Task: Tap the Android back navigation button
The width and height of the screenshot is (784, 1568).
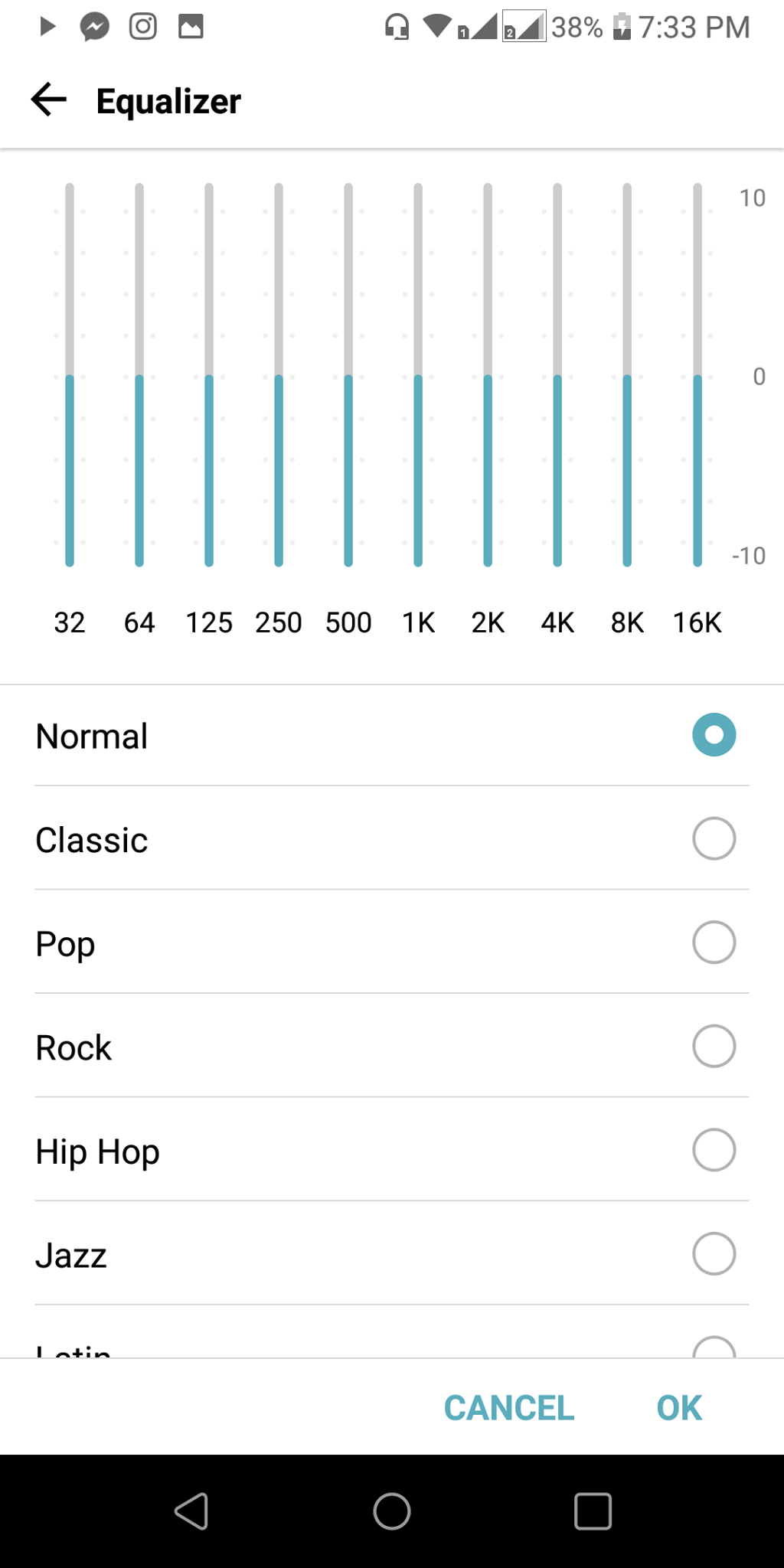Action: 191,1511
